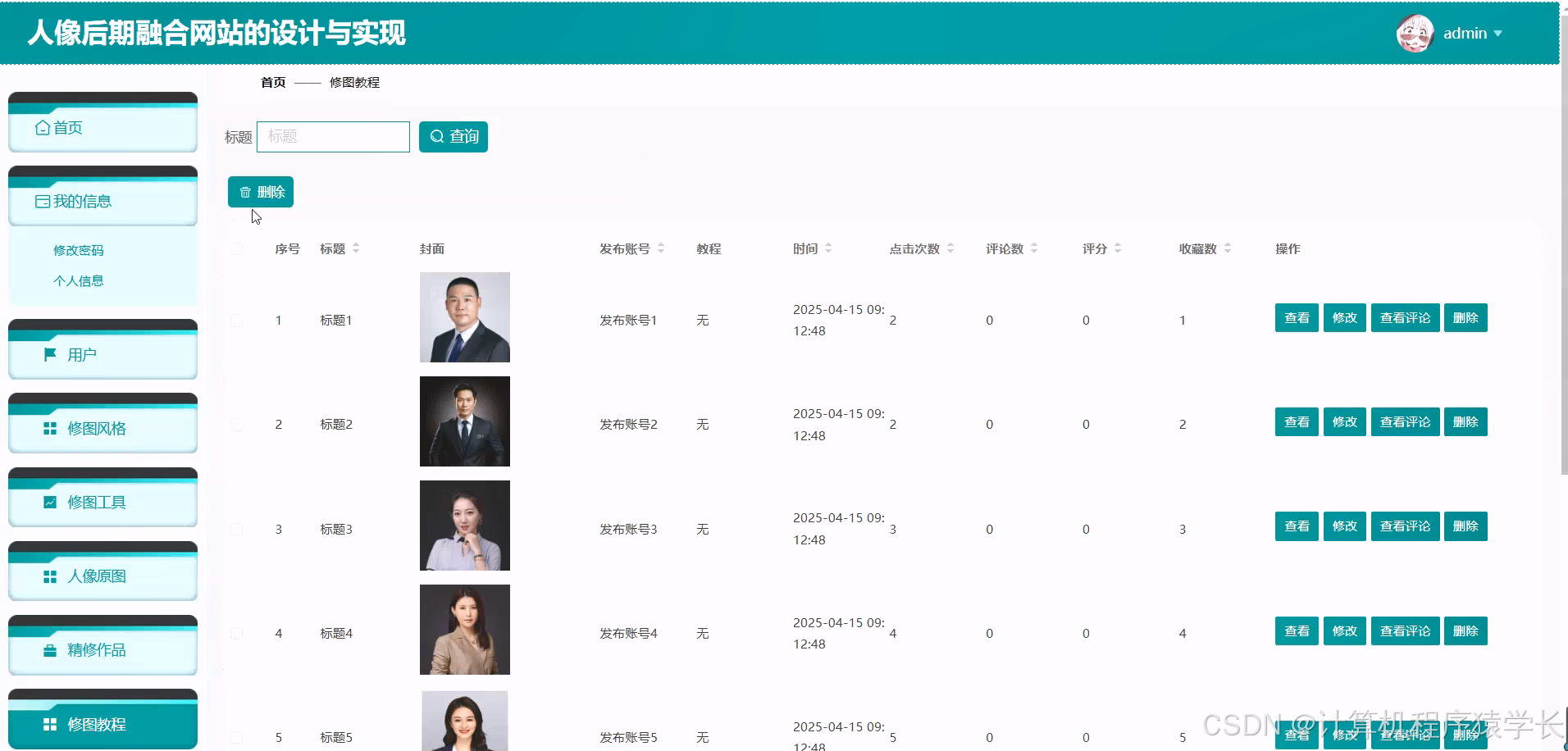Click 修图教程 breadcrumb item
The width and height of the screenshot is (1568, 751).
tap(354, 82)
